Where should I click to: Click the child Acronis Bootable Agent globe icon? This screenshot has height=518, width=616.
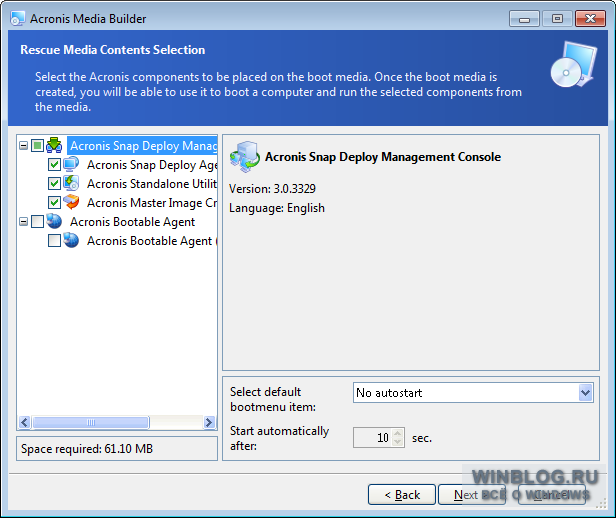coord(71,240)
